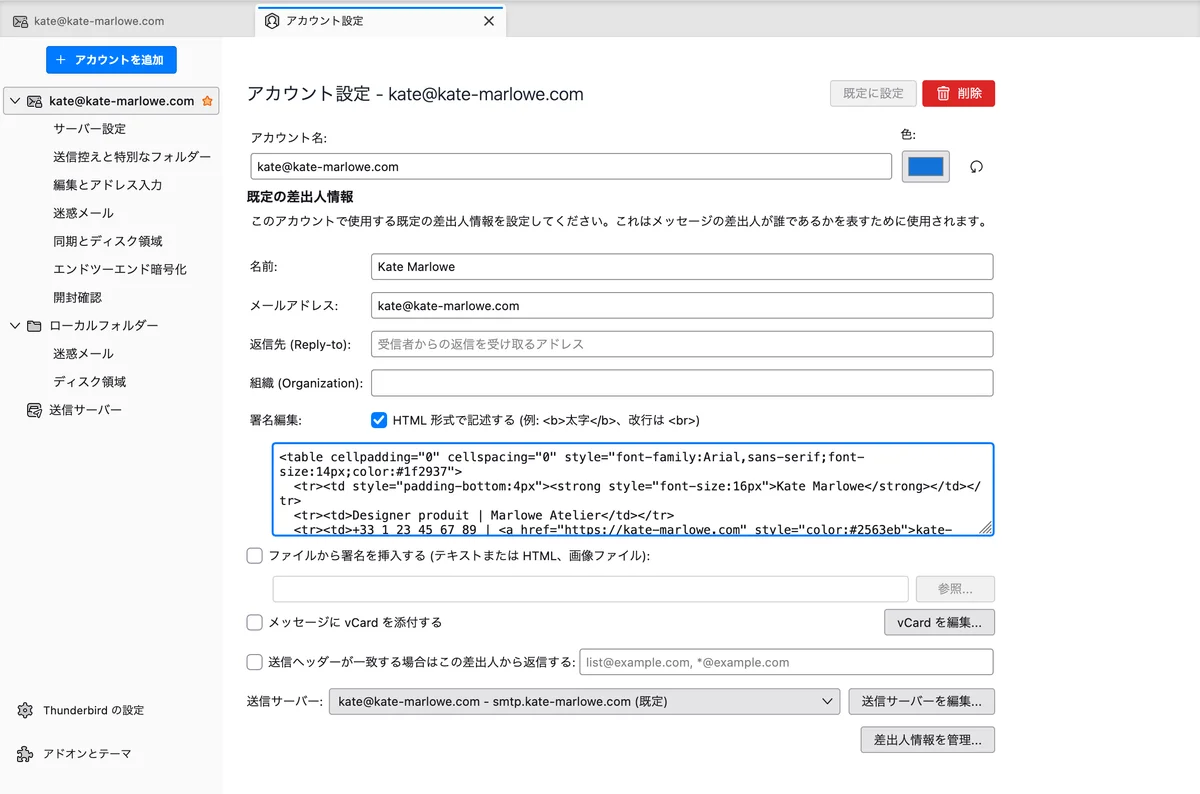Click the list@example.com header match field
Screen dimensions: 1200x794
pos(786,662)
